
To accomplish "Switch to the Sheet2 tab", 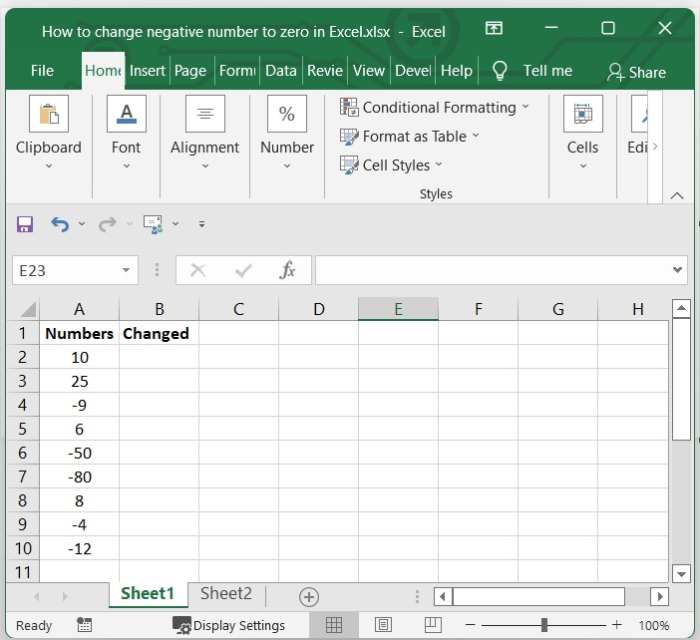I will pos(226,594).
